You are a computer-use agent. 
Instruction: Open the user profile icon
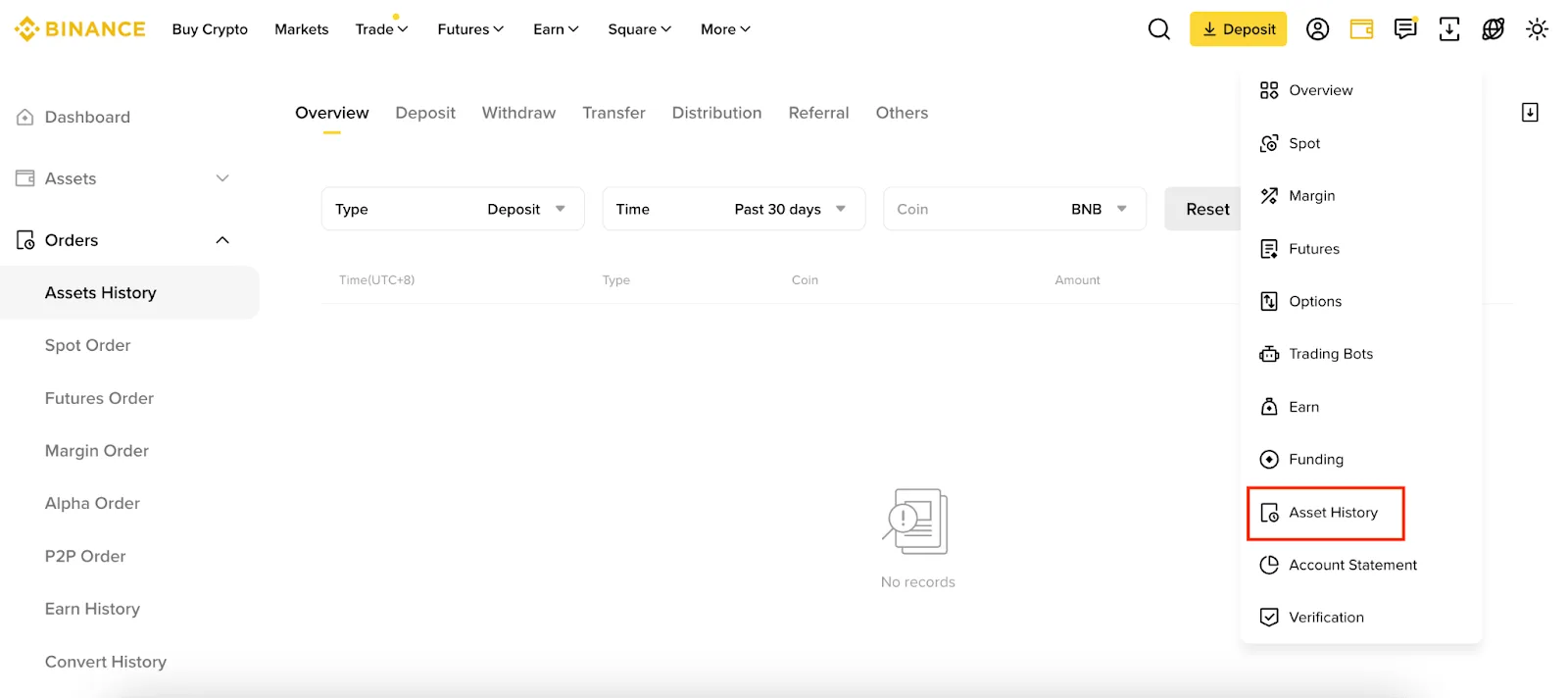coord(1318,29)
